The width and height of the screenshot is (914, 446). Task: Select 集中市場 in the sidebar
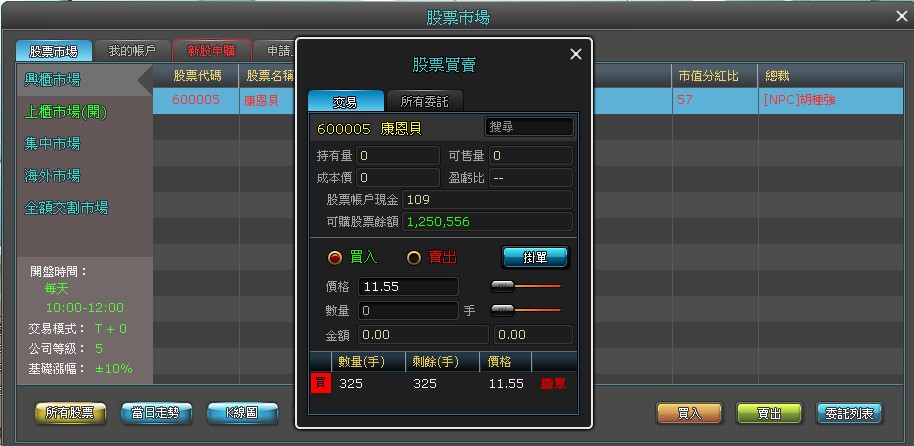coord(53,144)
